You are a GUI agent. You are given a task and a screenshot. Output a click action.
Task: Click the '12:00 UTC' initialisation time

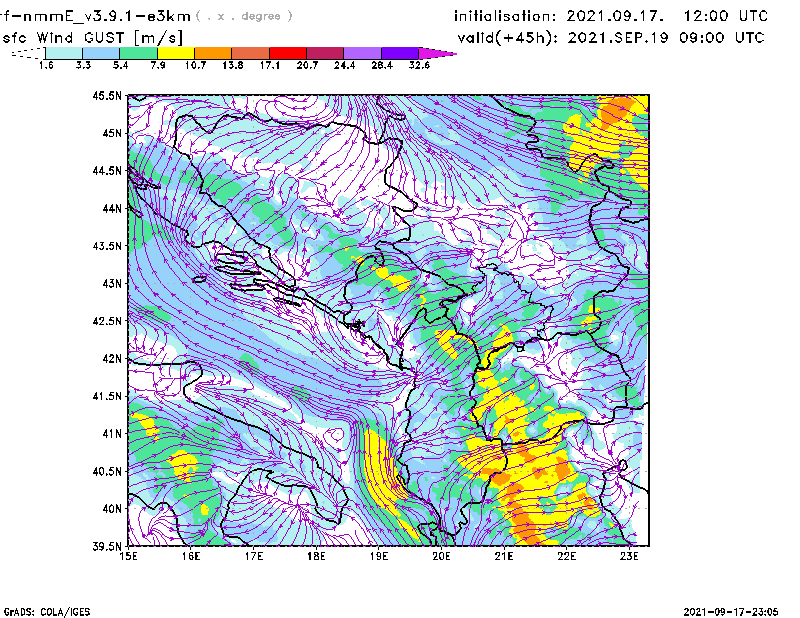726,16
